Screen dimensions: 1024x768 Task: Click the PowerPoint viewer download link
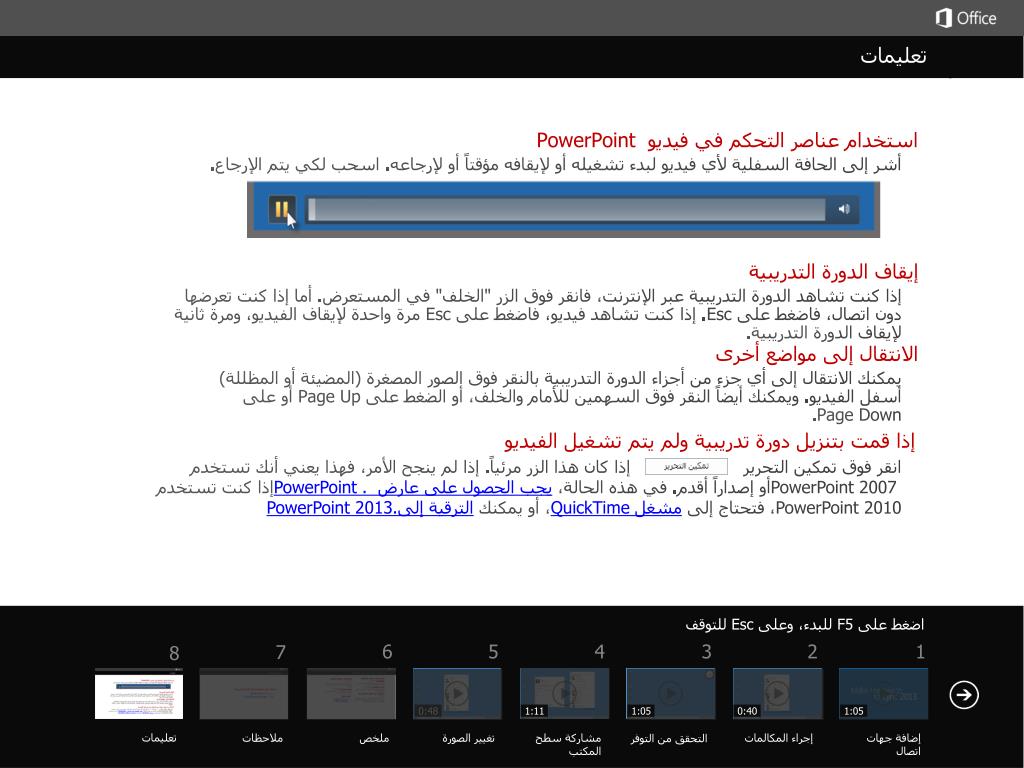[412, 487]
